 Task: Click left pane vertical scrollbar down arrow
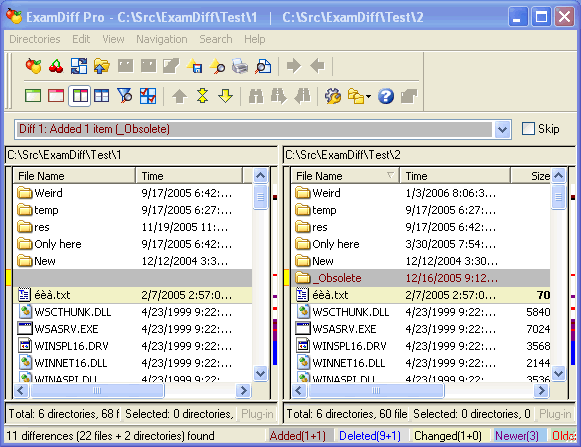tap(260, 373)
